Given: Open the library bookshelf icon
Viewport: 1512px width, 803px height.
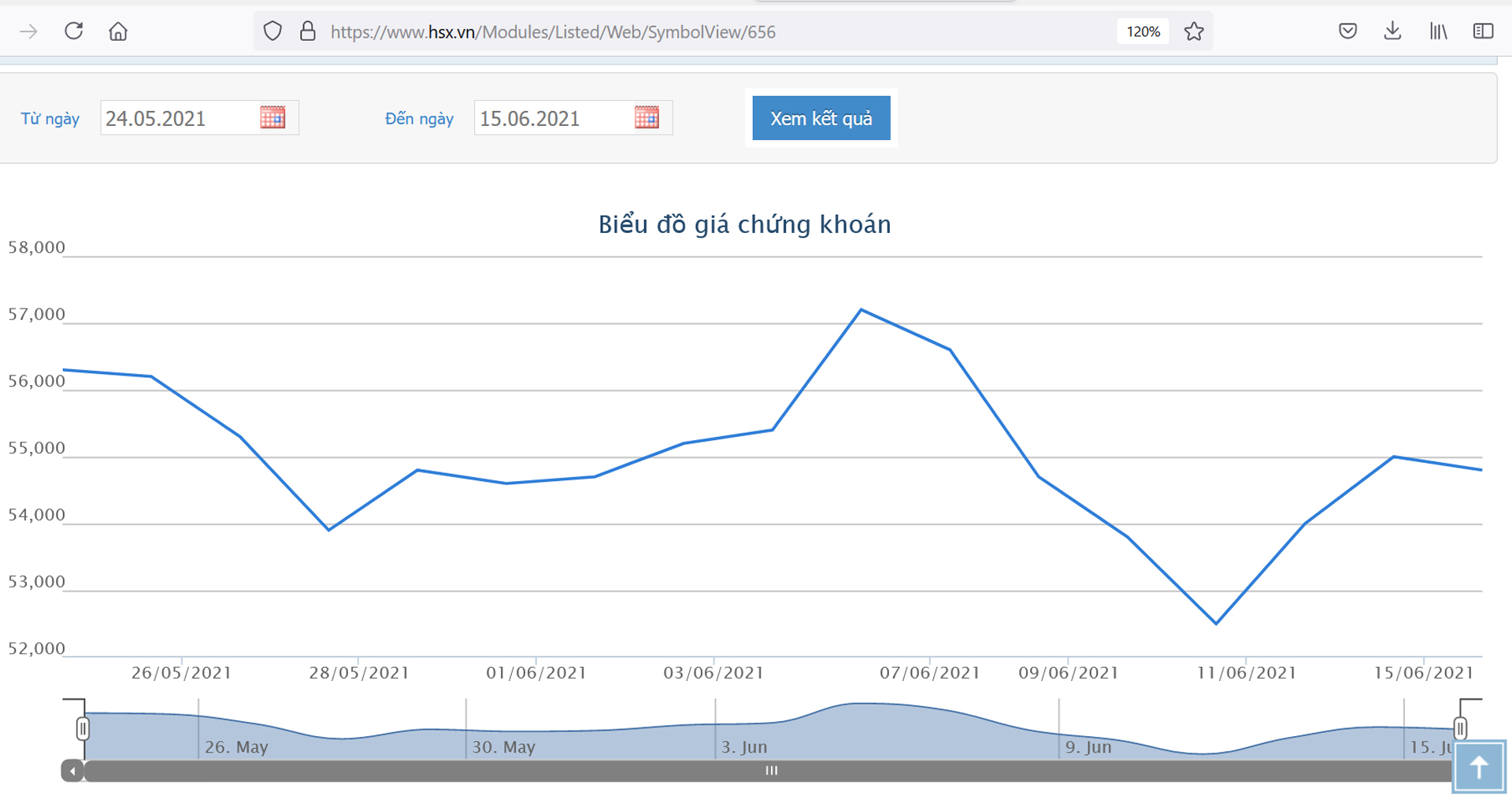Looking at the screenshot, I should (1438, 31).
